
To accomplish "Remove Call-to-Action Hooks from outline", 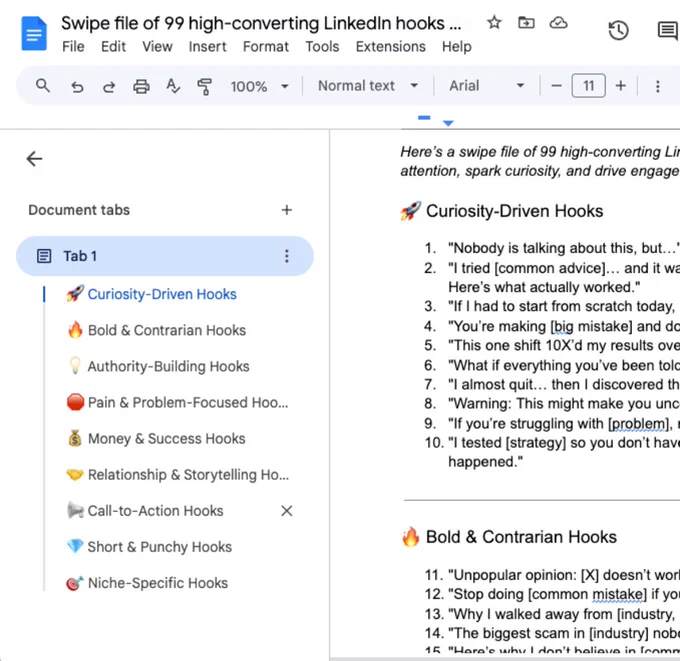I will pos(287,510).
